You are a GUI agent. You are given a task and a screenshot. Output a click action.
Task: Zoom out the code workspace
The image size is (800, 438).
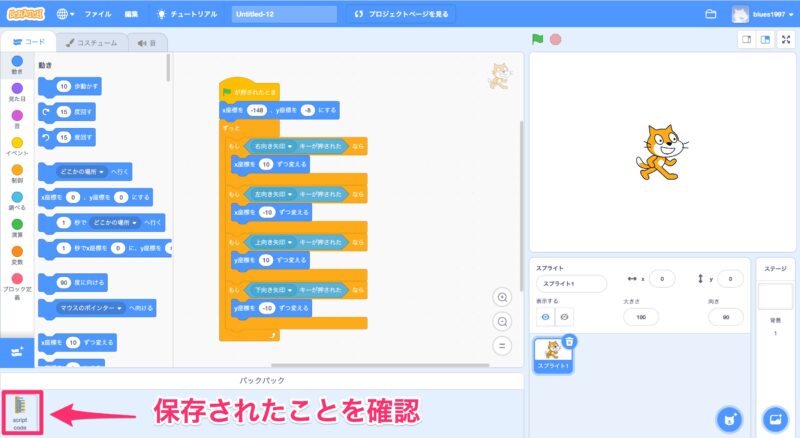[503, 321]
